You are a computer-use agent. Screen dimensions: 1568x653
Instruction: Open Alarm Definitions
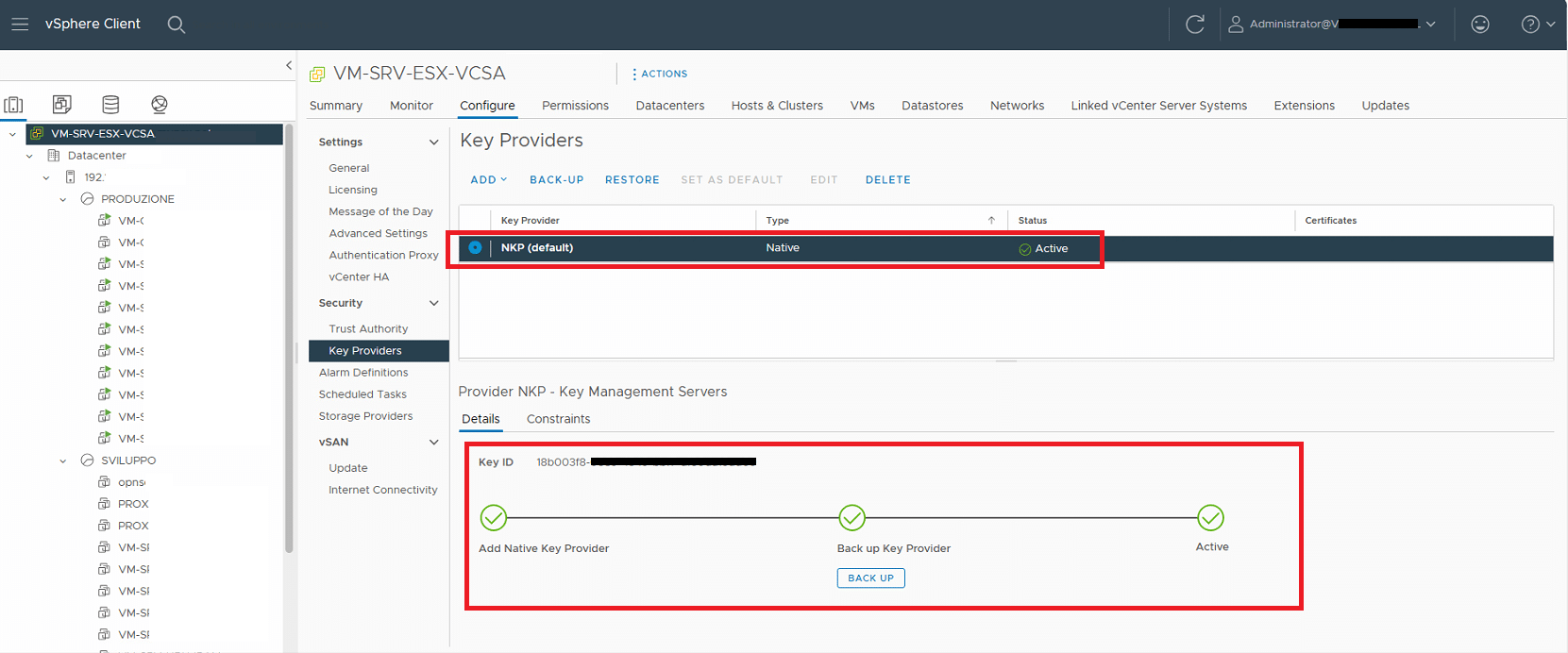click(x=363, y=373)
